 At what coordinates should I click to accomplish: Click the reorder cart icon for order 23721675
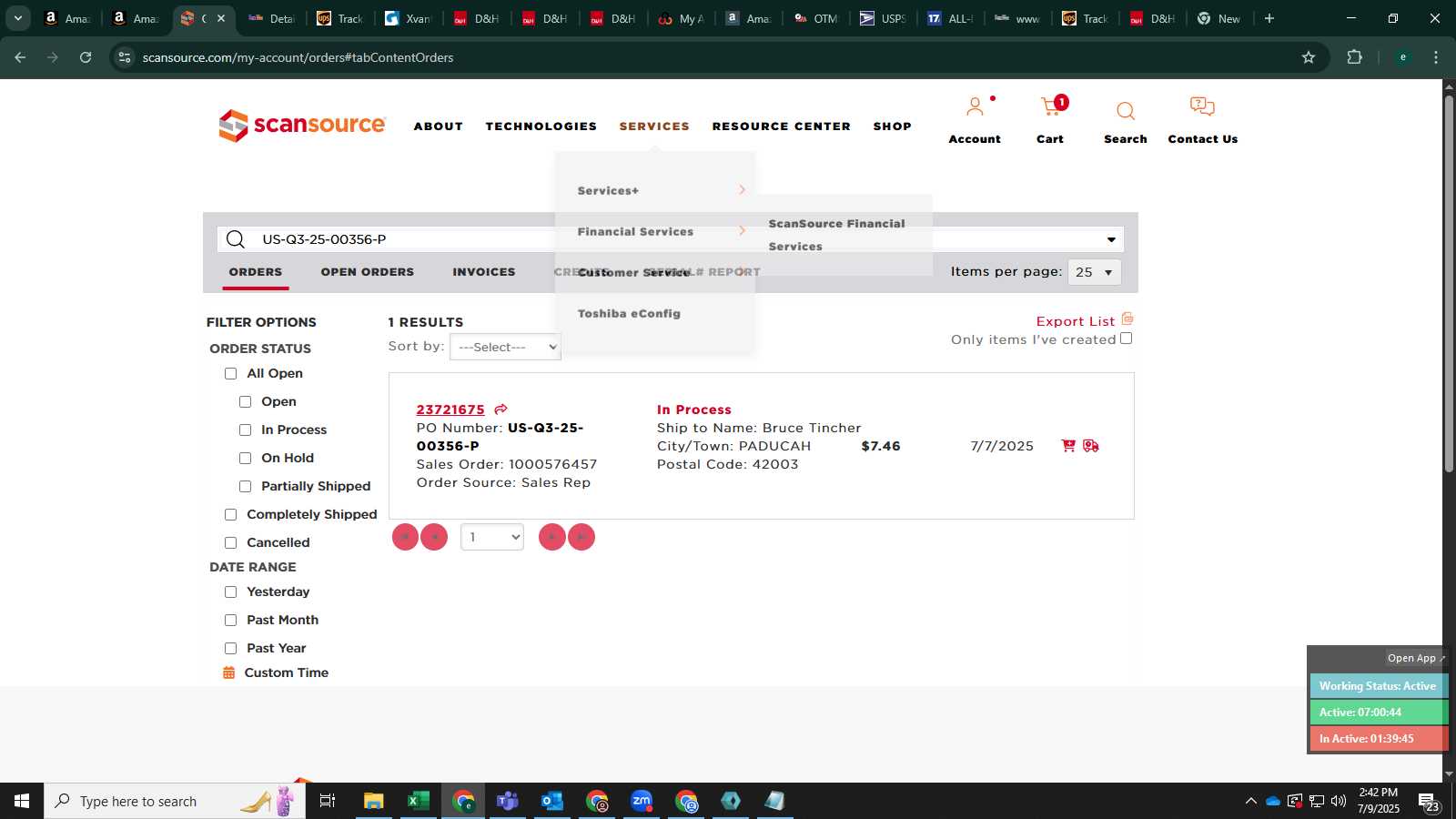pos(1068,446)
